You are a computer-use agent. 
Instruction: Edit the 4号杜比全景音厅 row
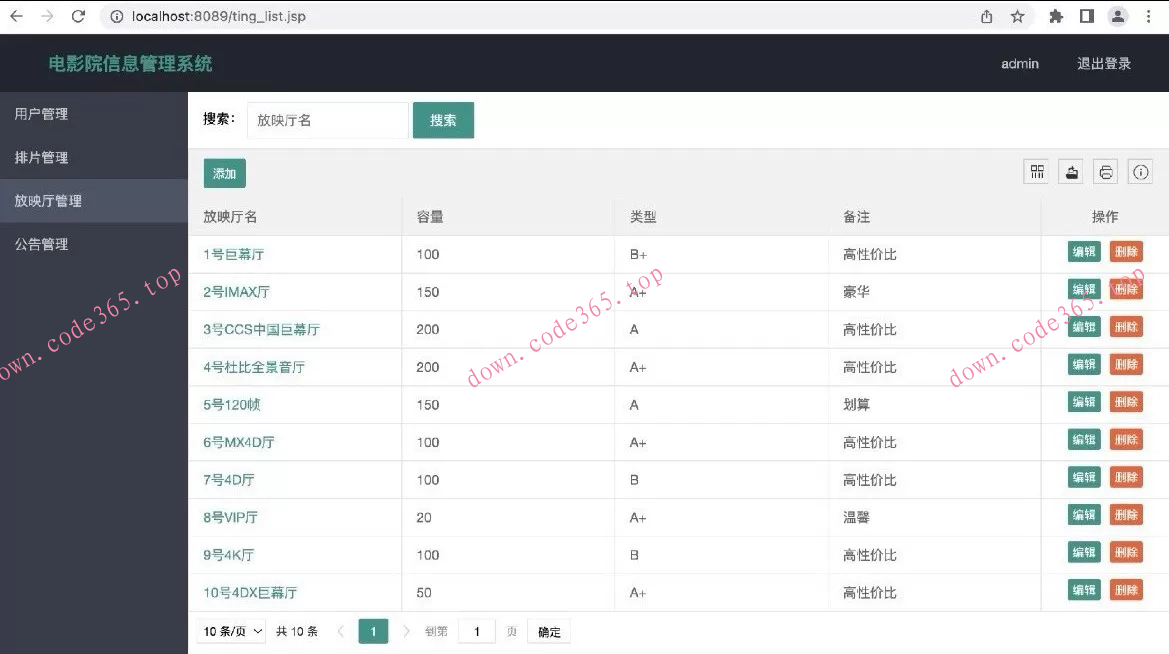(x=1084, y=365)
